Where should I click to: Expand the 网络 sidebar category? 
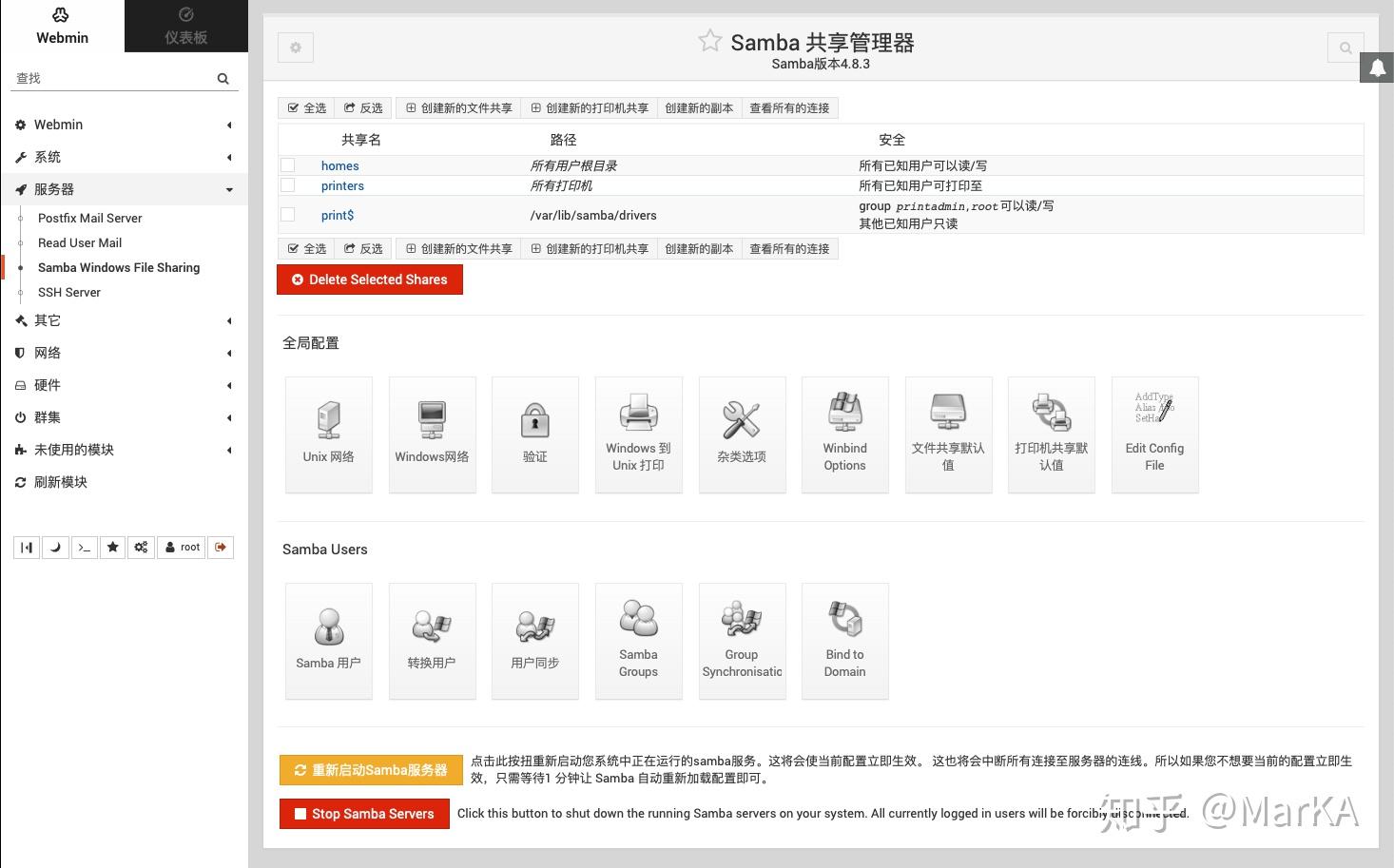pyautogui.click(x=124, y=353)
